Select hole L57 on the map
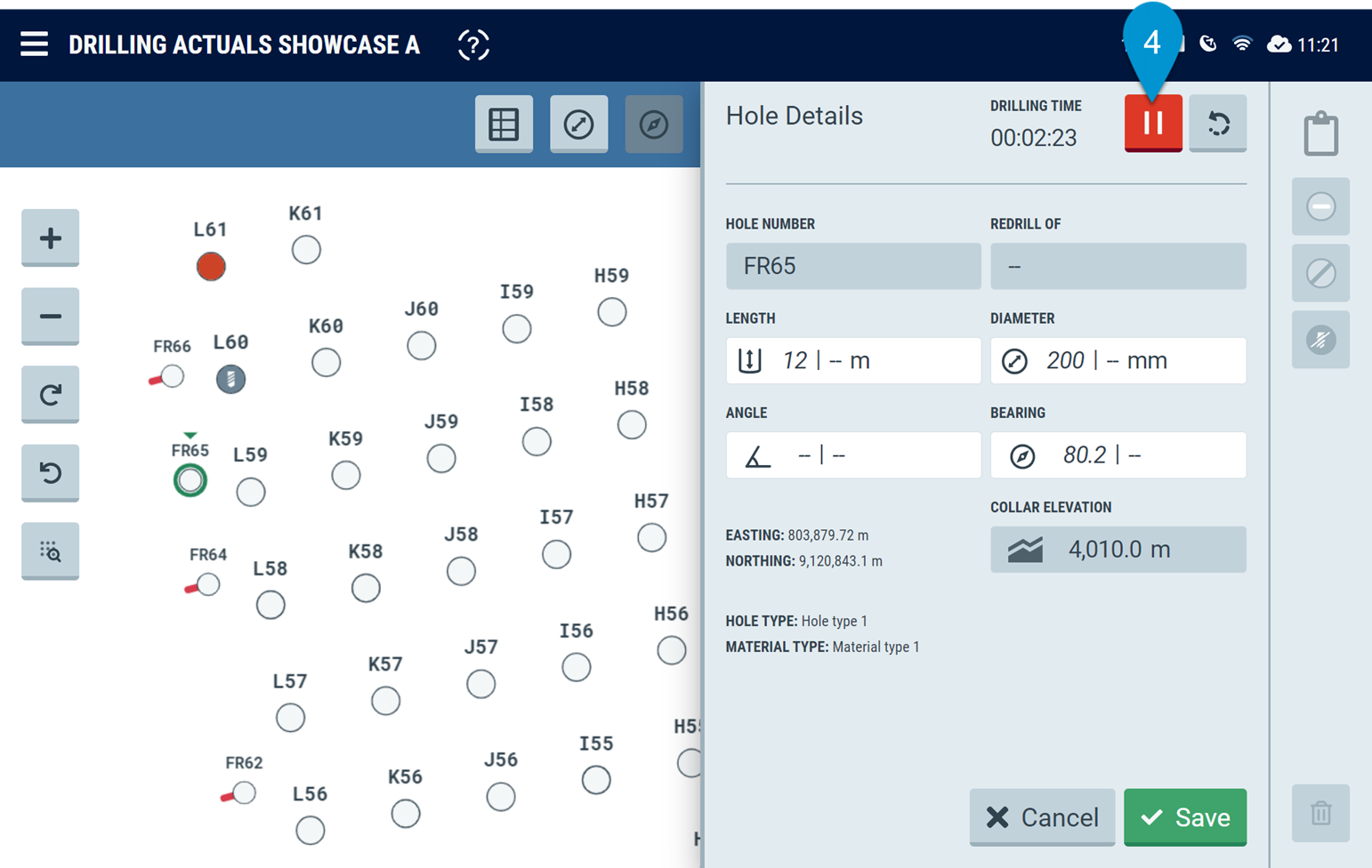Viewport: 1372px width, 868px height. (290, 718)
